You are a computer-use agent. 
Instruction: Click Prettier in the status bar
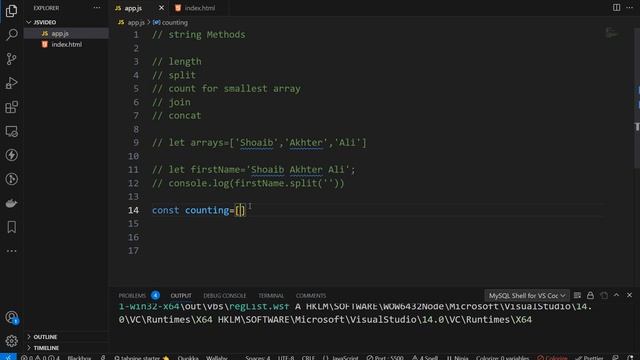click(589, 357)
